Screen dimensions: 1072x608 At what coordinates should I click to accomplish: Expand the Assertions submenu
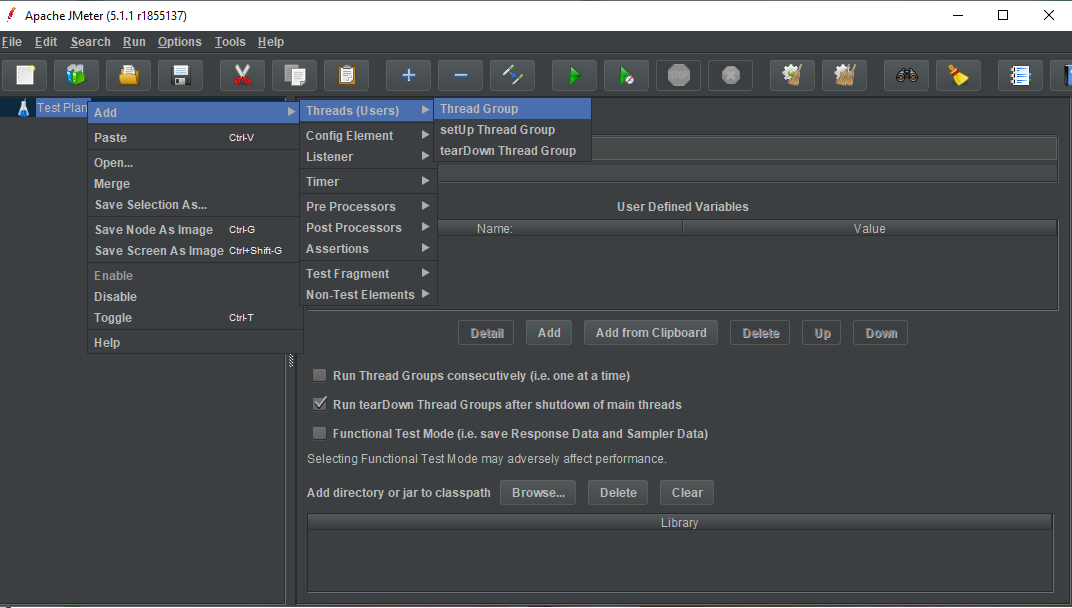click(368, 248)
